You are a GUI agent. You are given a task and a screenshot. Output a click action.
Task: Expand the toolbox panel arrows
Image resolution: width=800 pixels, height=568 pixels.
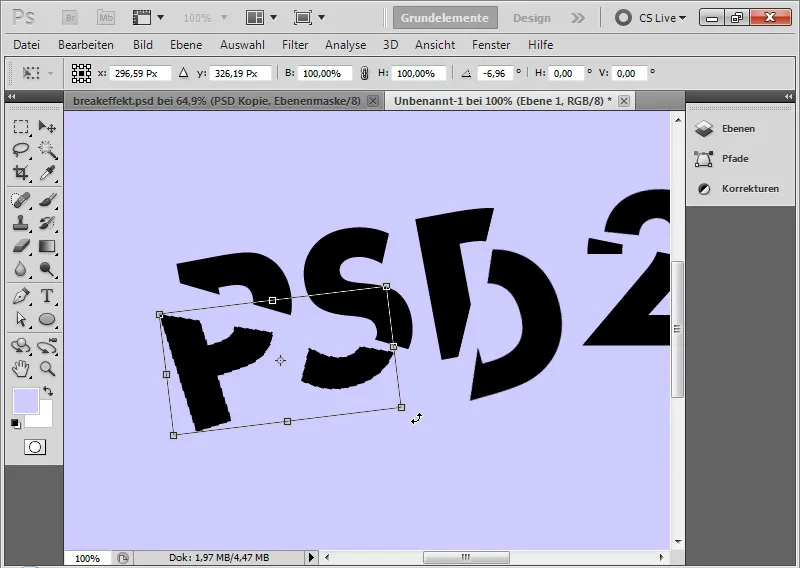click(12, 96)
